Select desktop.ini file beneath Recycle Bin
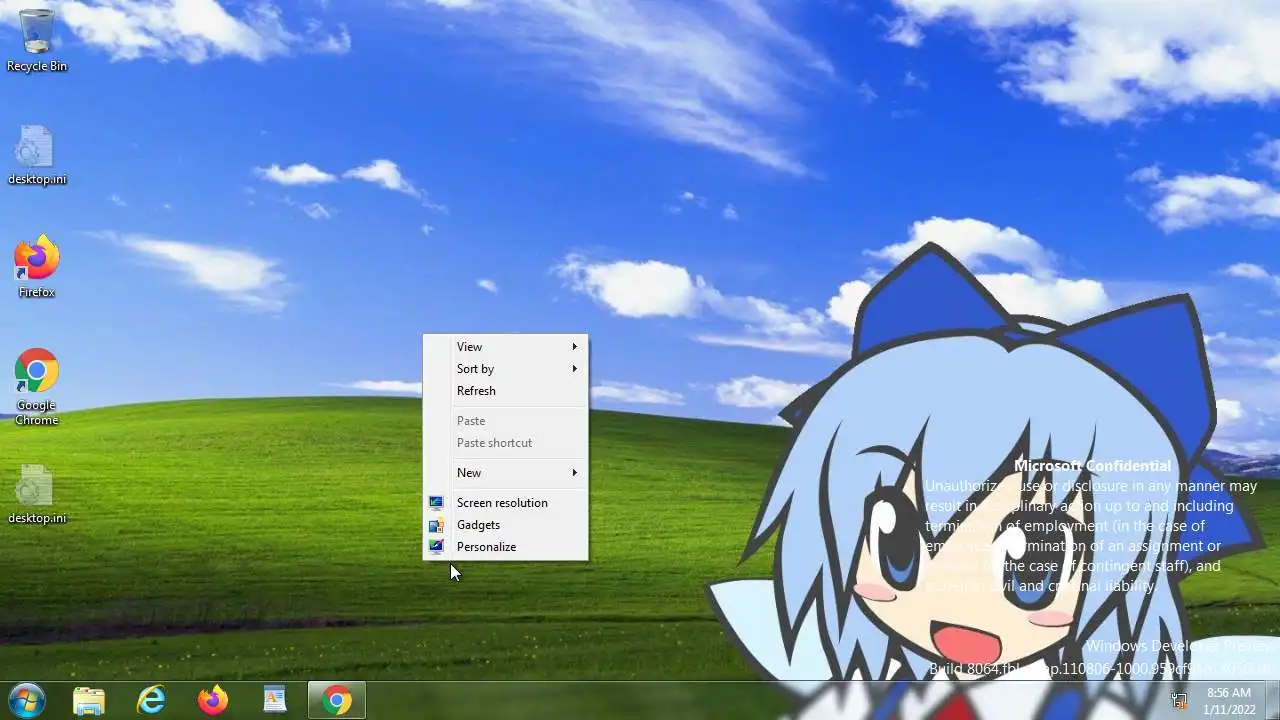The width and height of the screenshot is (1280, 720). click(x=37, y=155)
